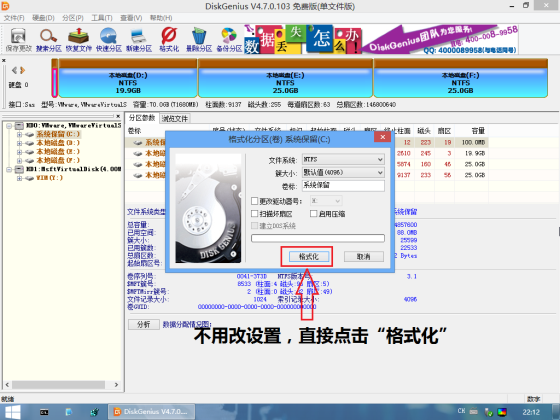The image size is (560, 420).
Task: Click the 卷标 volume label input field
Action: (343, 185)
